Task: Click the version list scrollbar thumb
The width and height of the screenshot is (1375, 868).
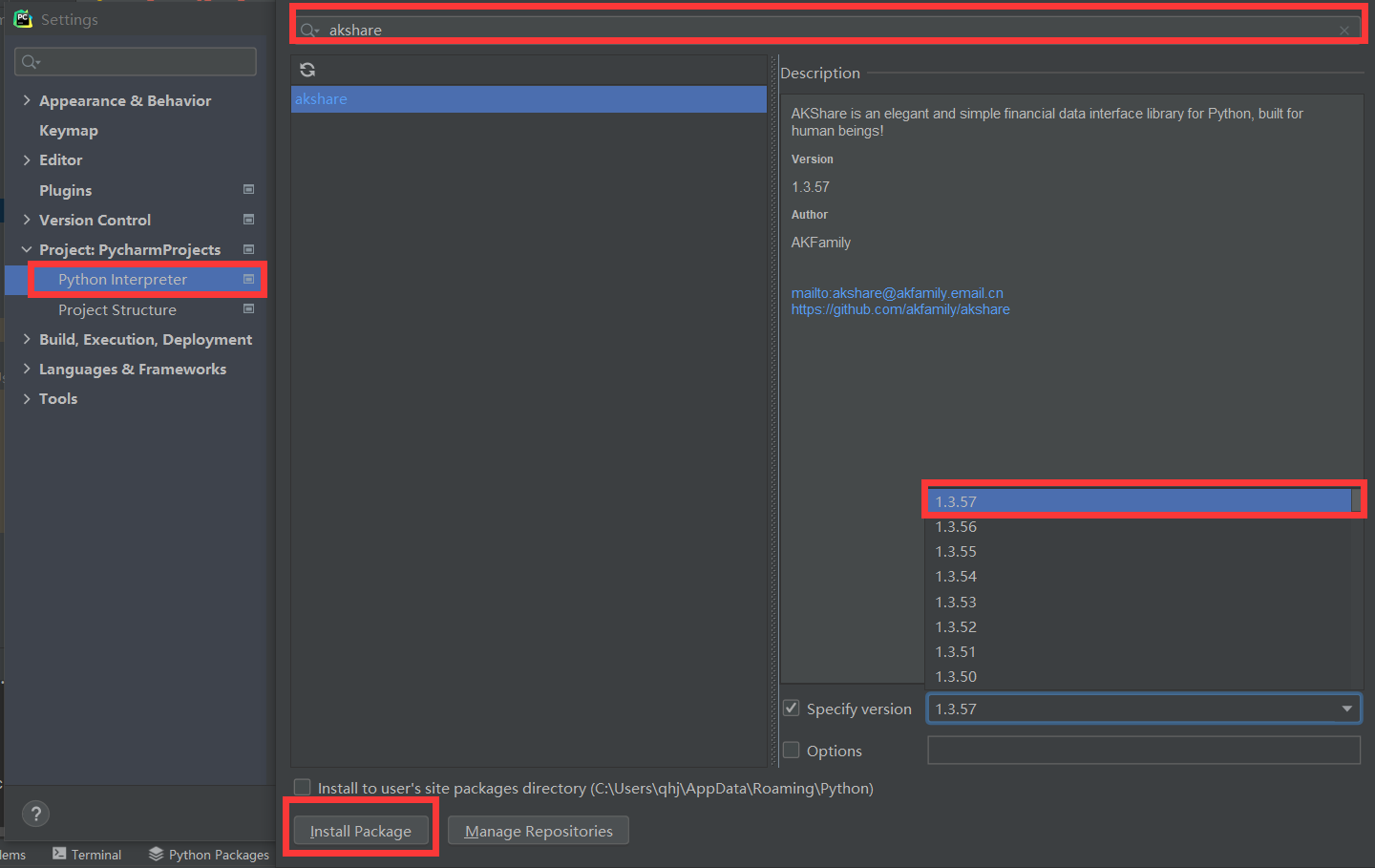Action: point(1356,500)
